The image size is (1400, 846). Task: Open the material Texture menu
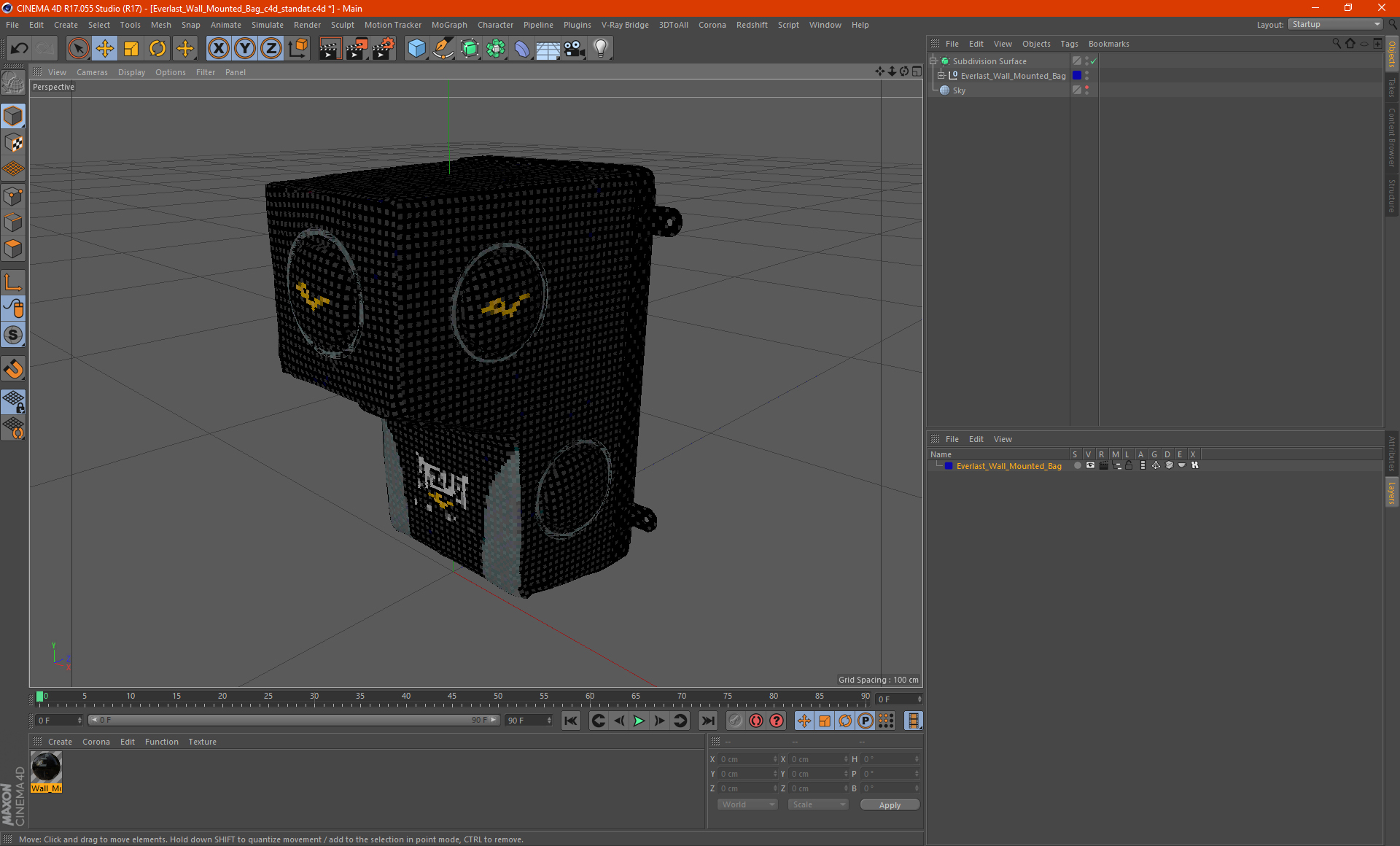tap(202, 742)
